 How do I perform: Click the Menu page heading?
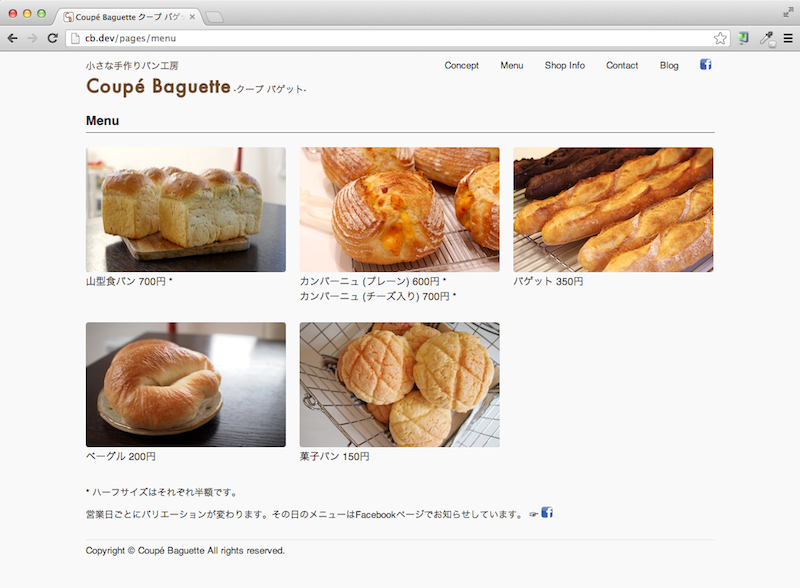[x=103, y=121]
